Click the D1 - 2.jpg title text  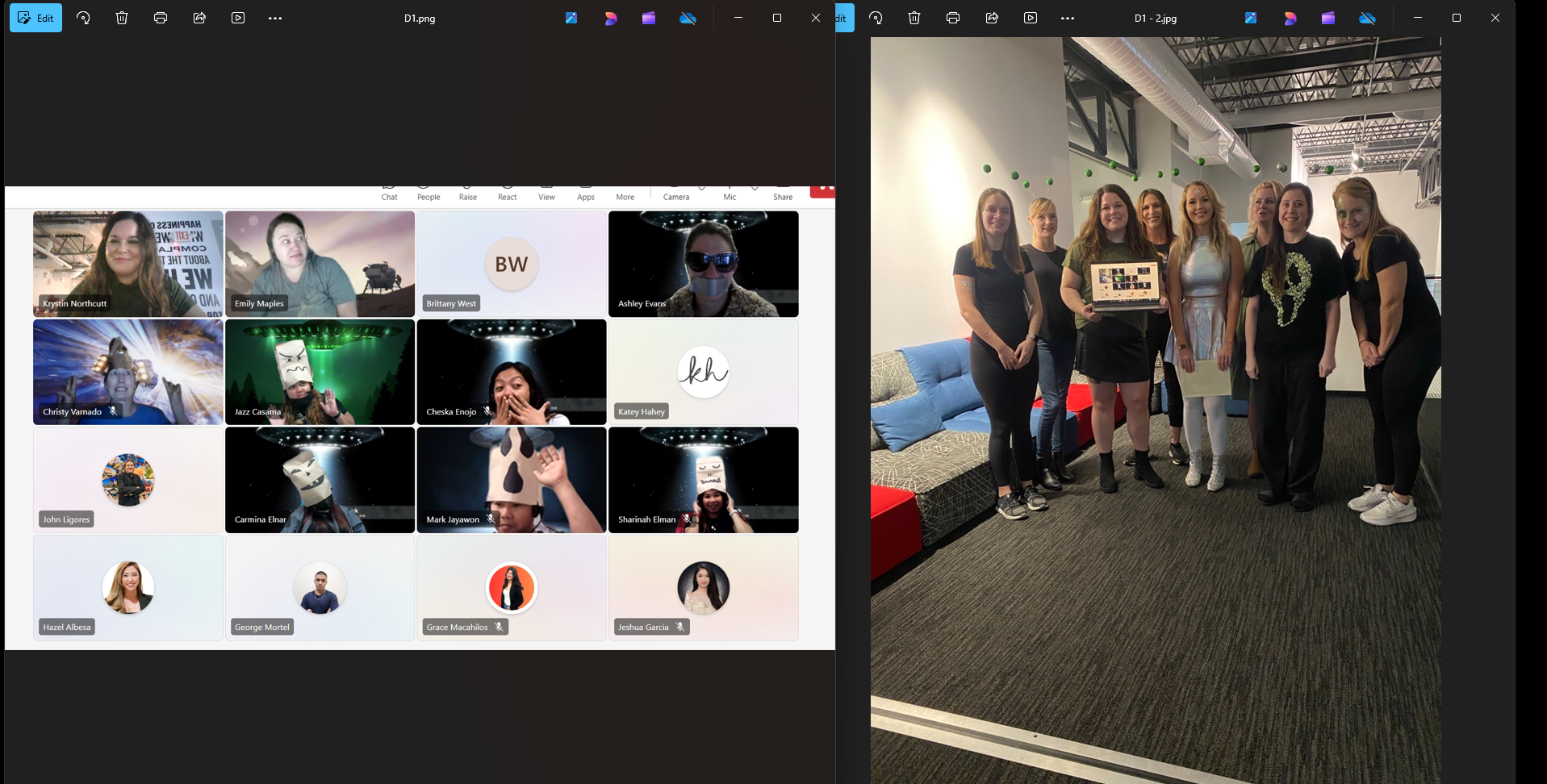click(1156, 19)
